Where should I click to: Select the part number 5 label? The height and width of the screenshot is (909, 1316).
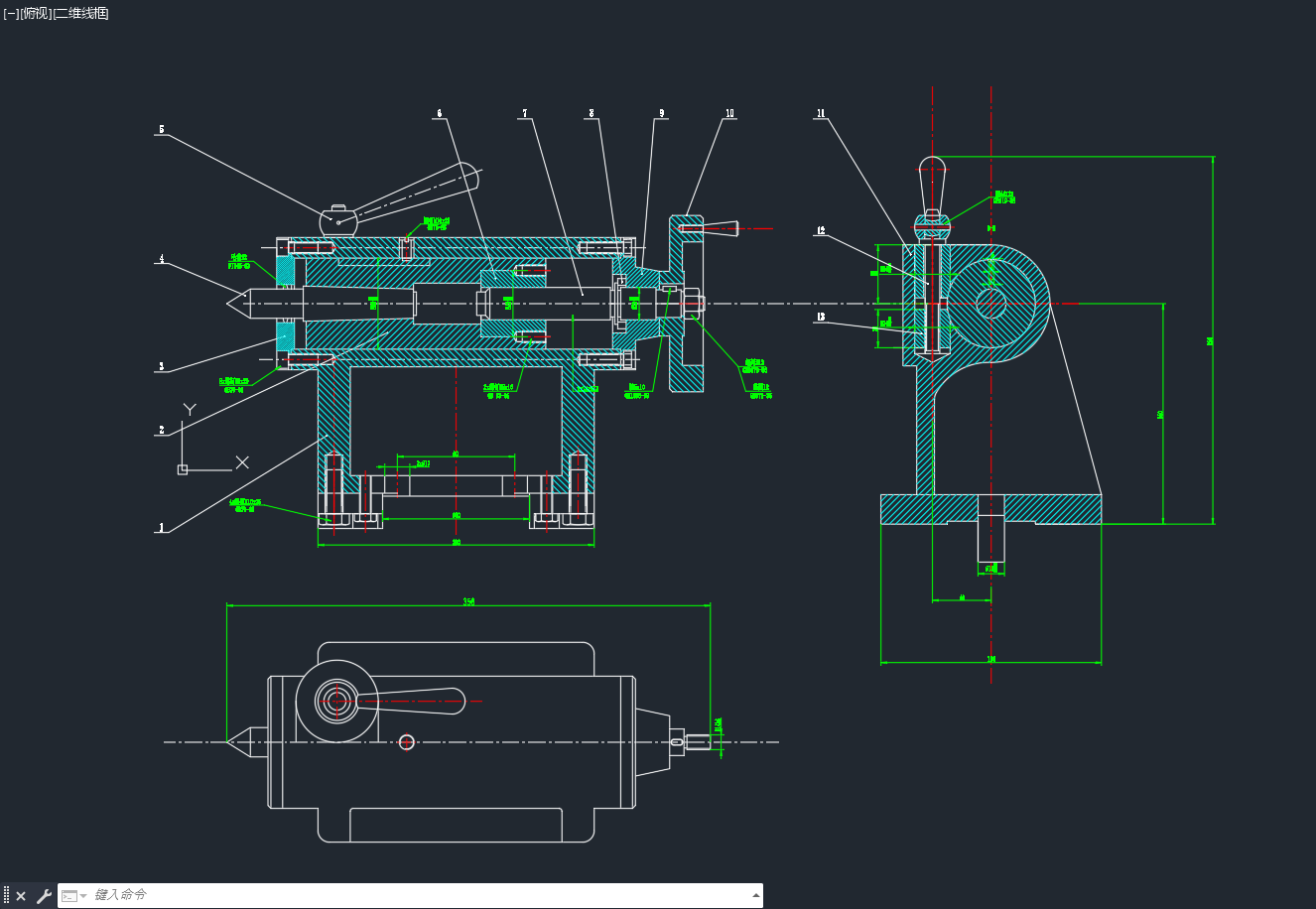point(162,129)
